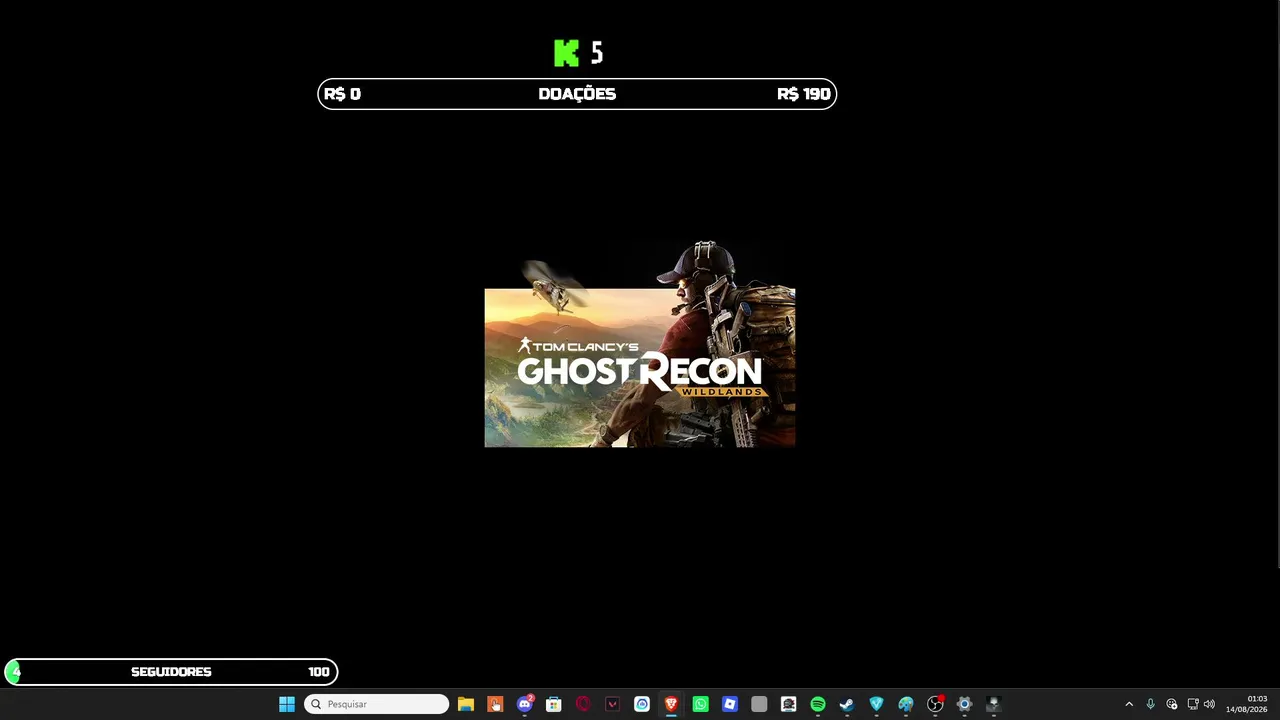This screenshot has height=720, width=1280.
Task: Open the paint palette app
Action: tap(906, 704)
